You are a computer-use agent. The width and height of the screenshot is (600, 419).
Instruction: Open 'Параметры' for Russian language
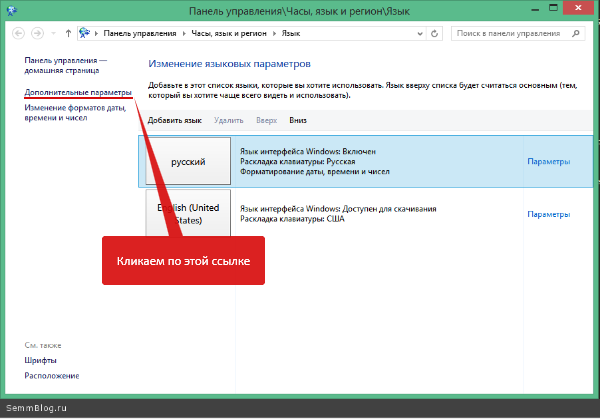click(x=548, y=161)
